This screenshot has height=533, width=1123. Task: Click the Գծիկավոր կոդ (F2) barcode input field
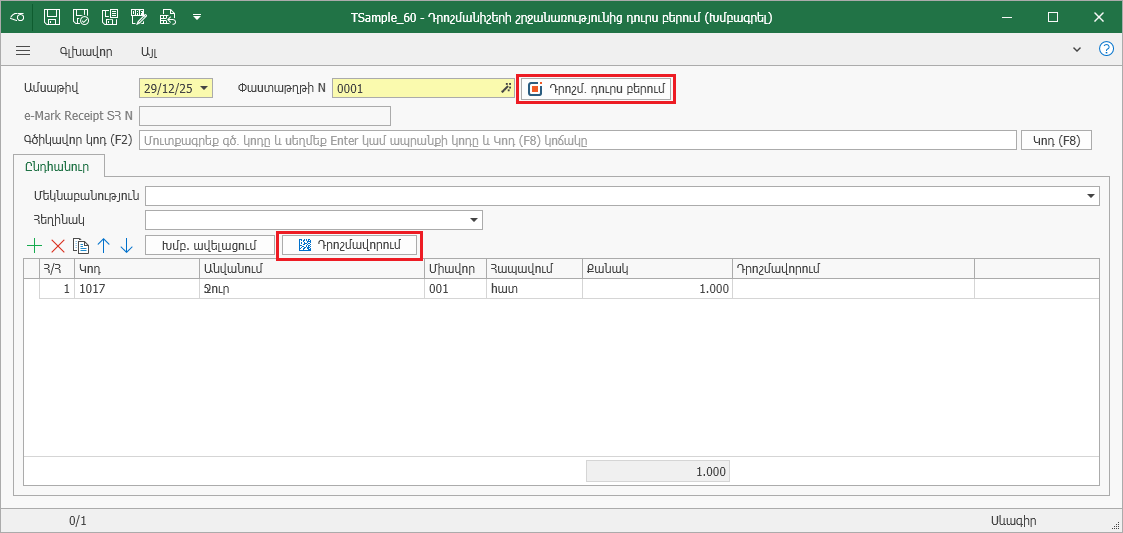[577, 140]
